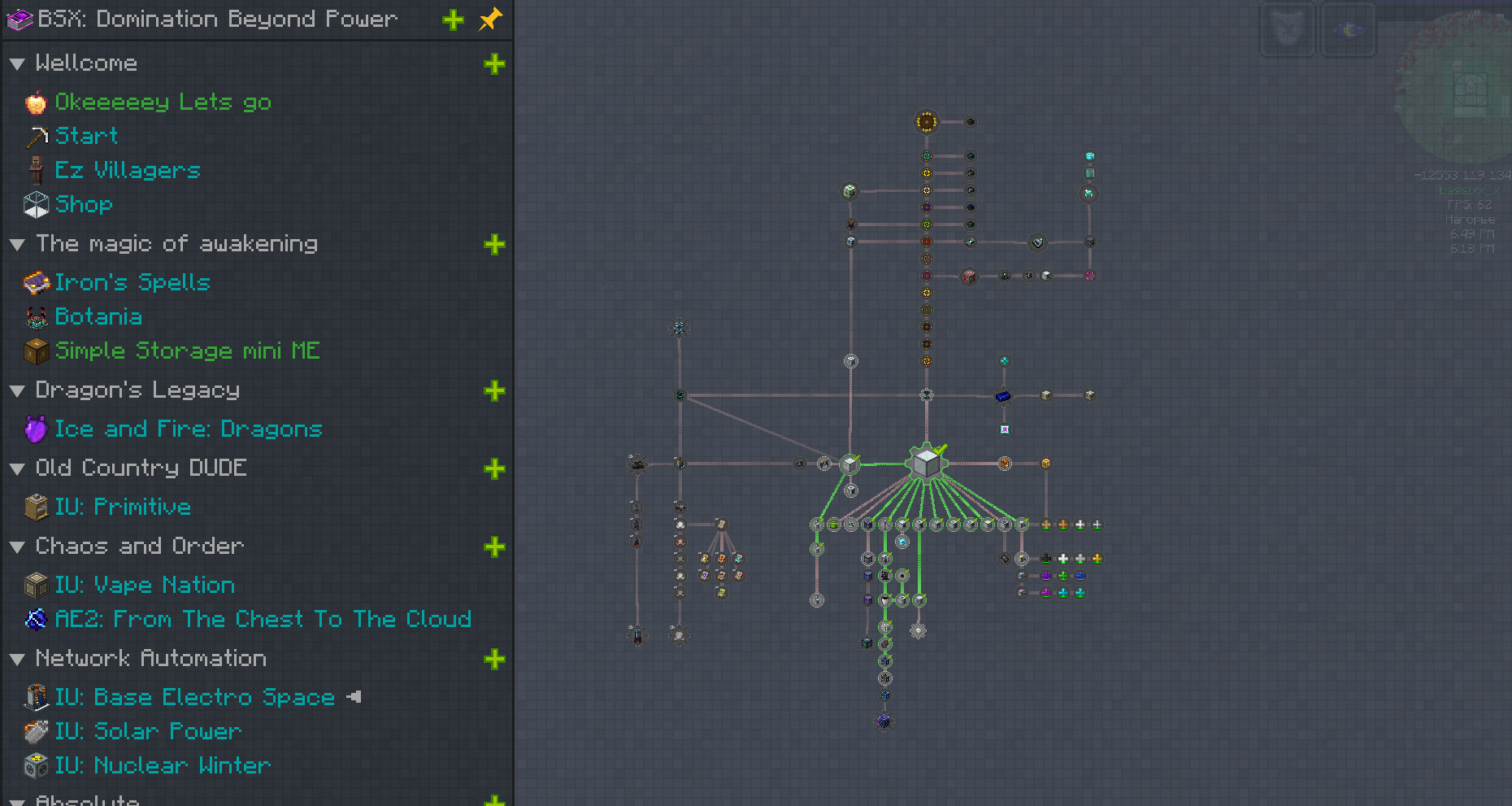Viewport: 1512px width, 806px height.
Task: Select the red cube quest node
Action: 969,277
